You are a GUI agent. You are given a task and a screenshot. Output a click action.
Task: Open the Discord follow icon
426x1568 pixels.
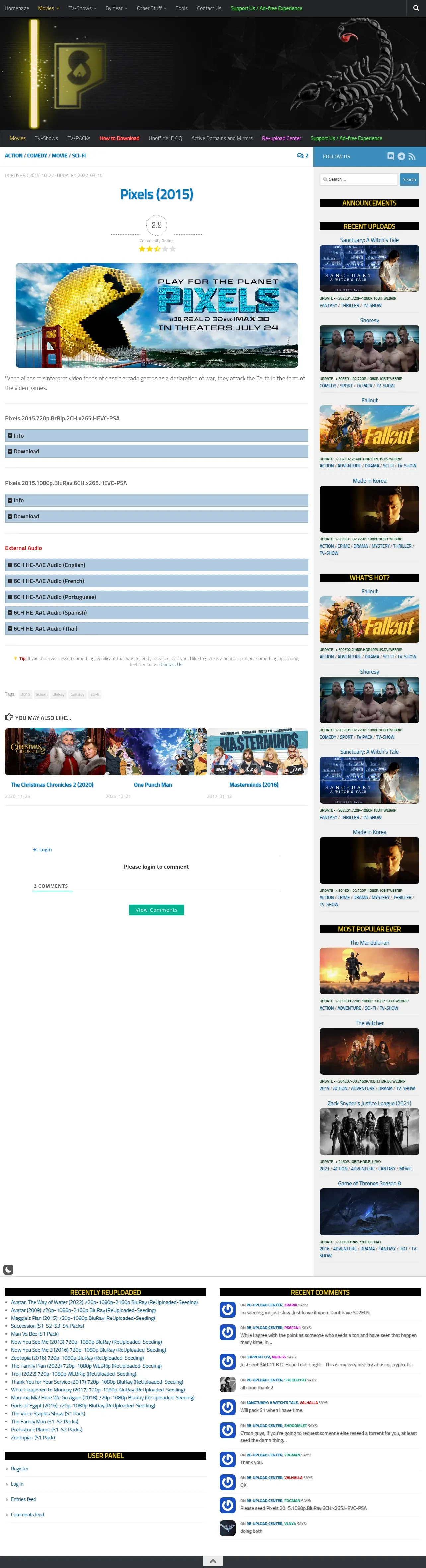[391, 156]
